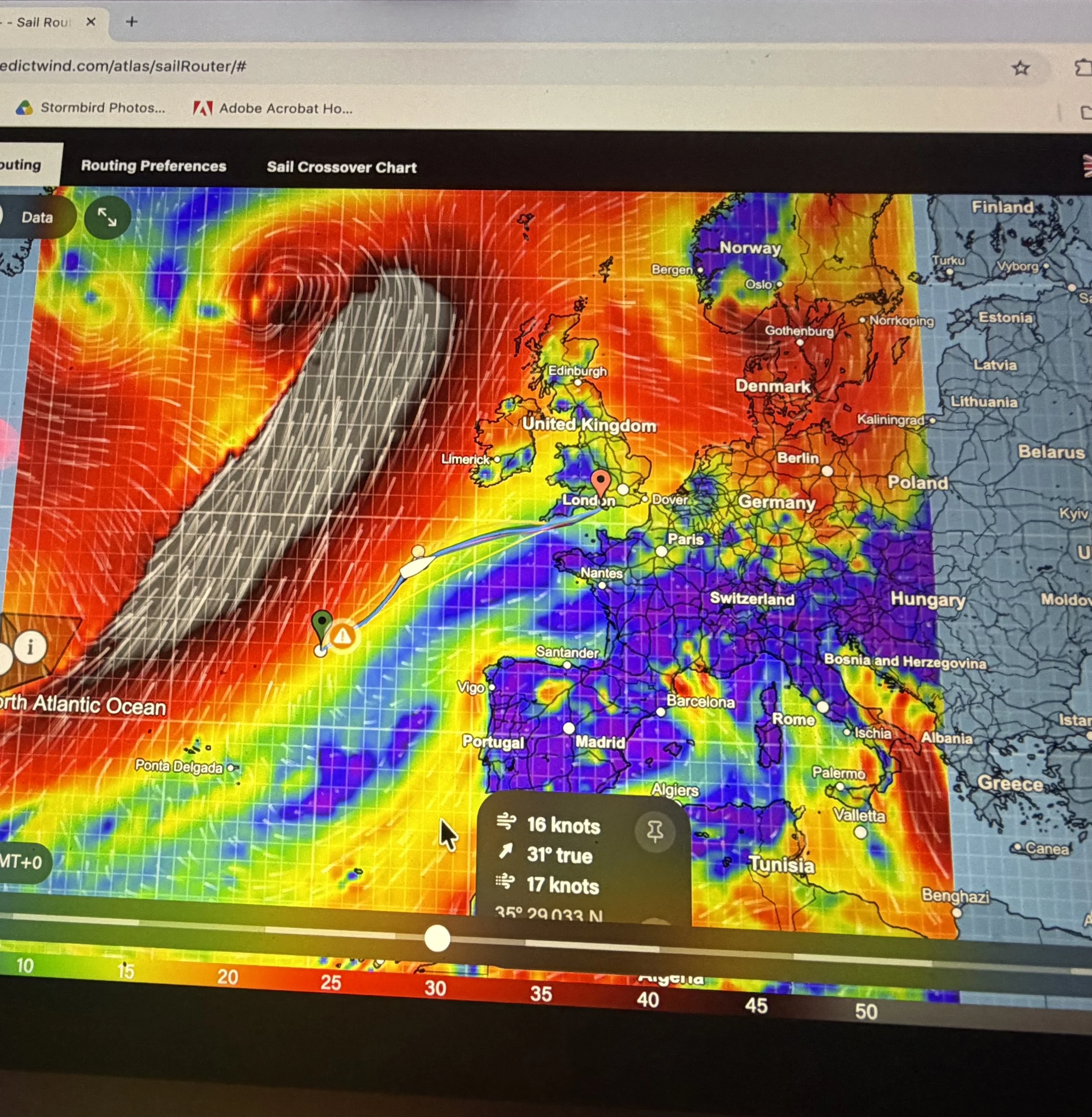Click the orange warning icon on the route
1092x1117 pixels.
pyautogui.click(x=342, y=636)
